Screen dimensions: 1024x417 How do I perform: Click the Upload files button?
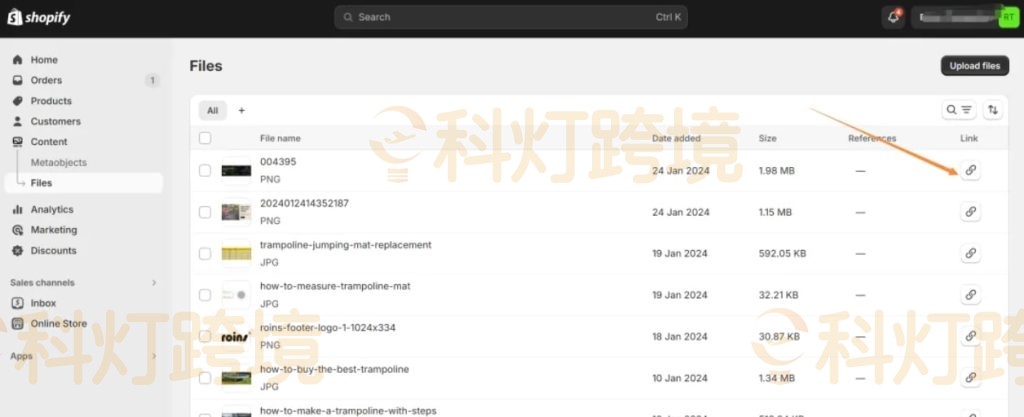[x=974, y=66]
